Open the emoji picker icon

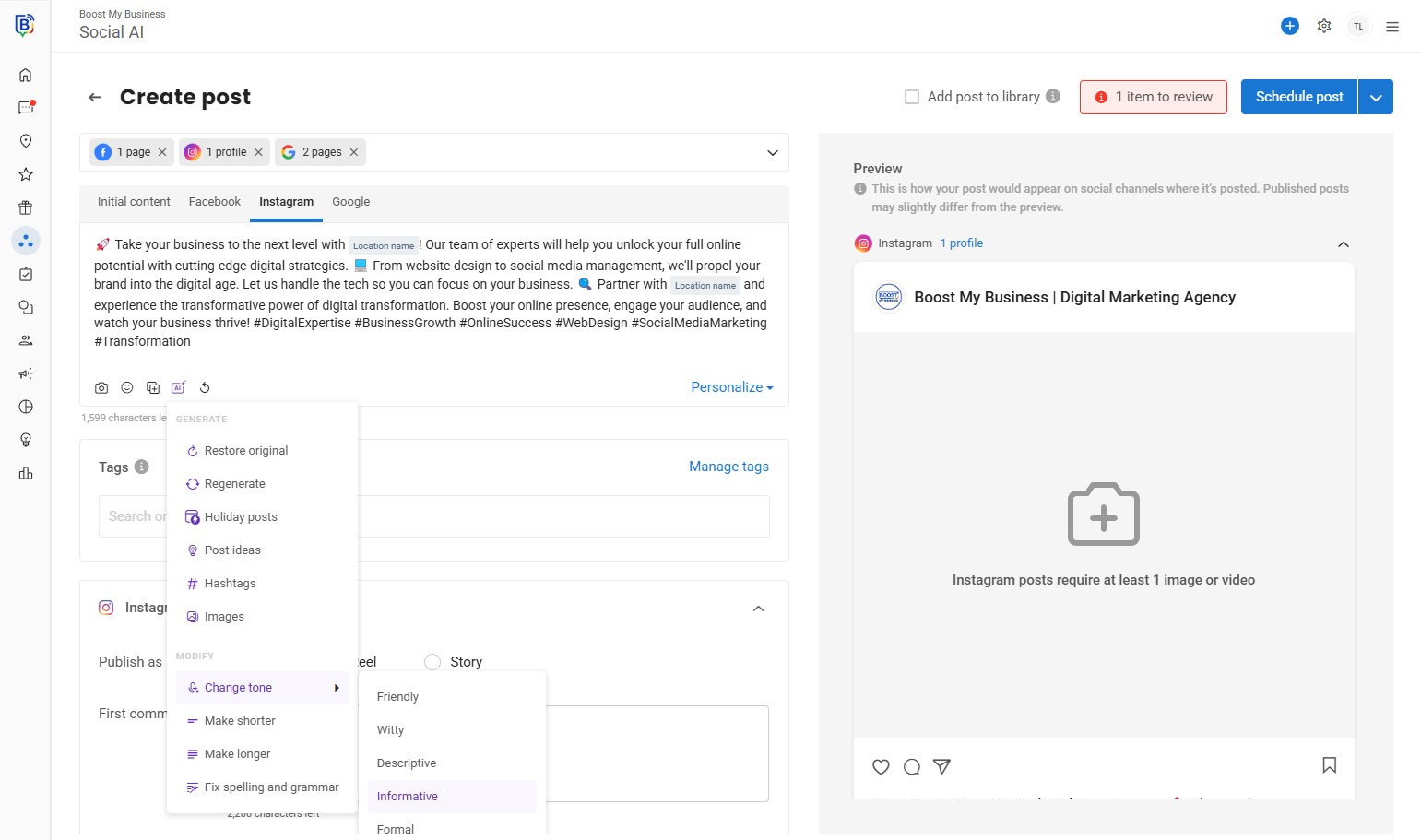[x=127, y=388]
